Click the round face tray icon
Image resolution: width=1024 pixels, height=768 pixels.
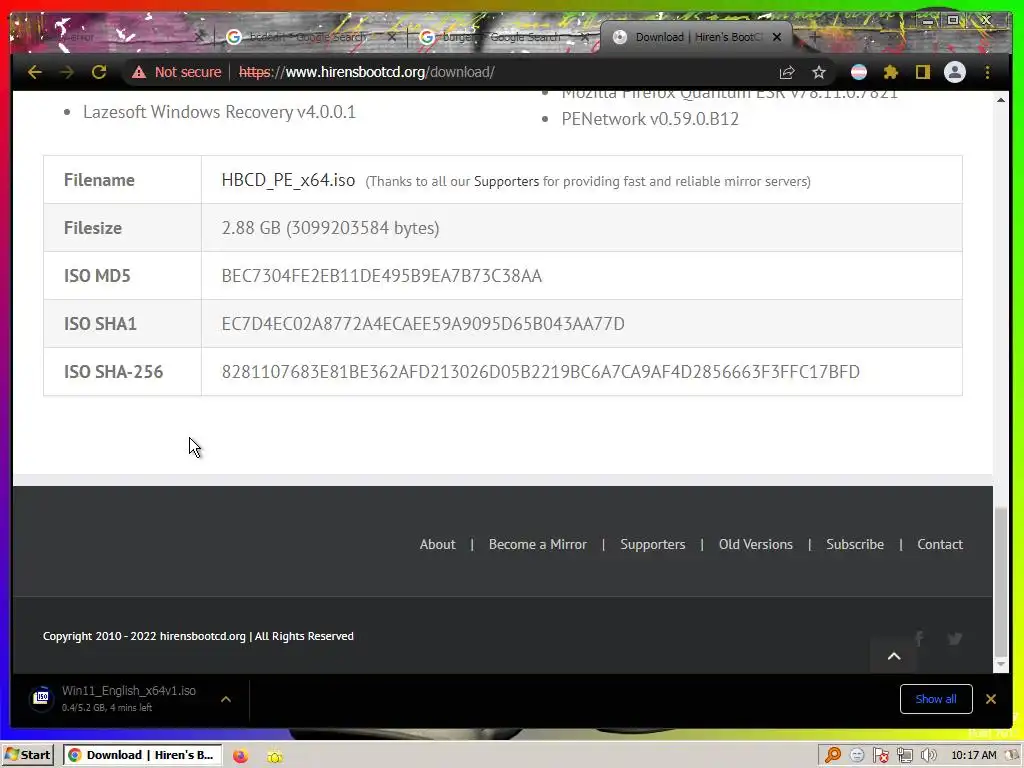point(857,756)
